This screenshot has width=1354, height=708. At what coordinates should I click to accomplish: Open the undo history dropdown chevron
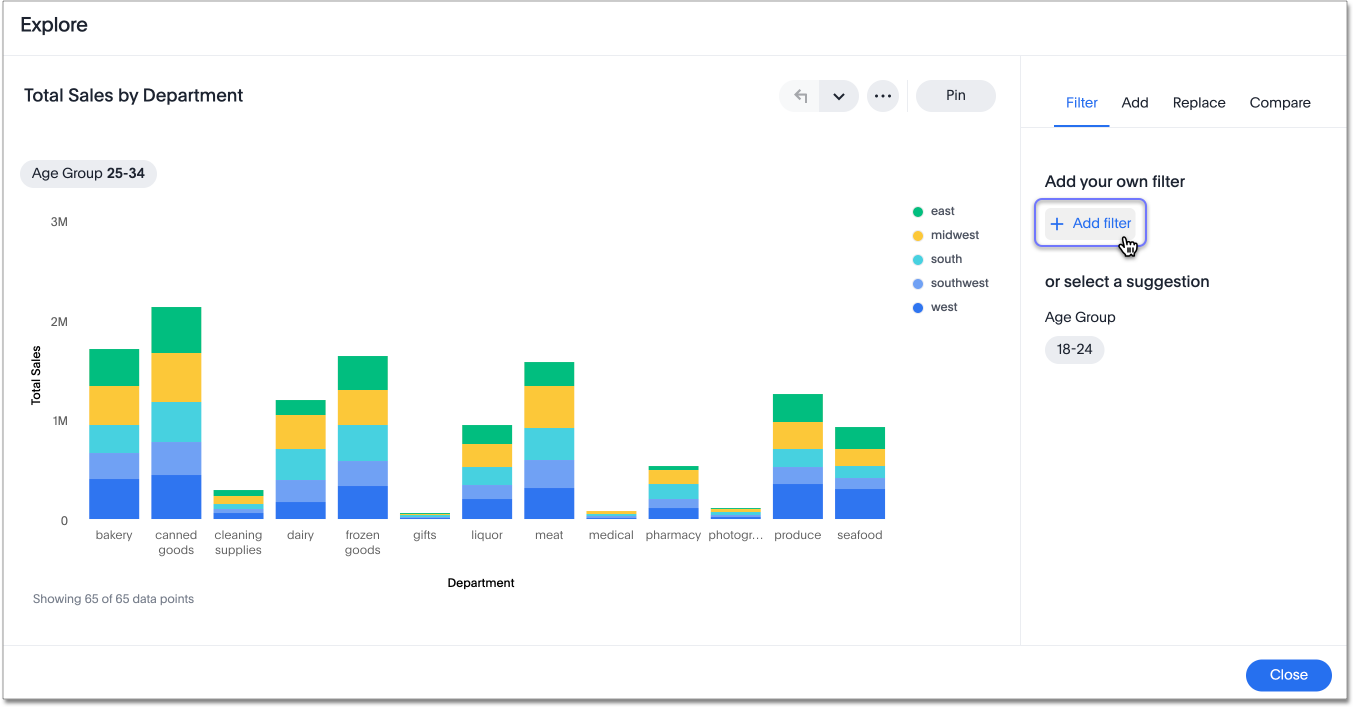[839, 96]
